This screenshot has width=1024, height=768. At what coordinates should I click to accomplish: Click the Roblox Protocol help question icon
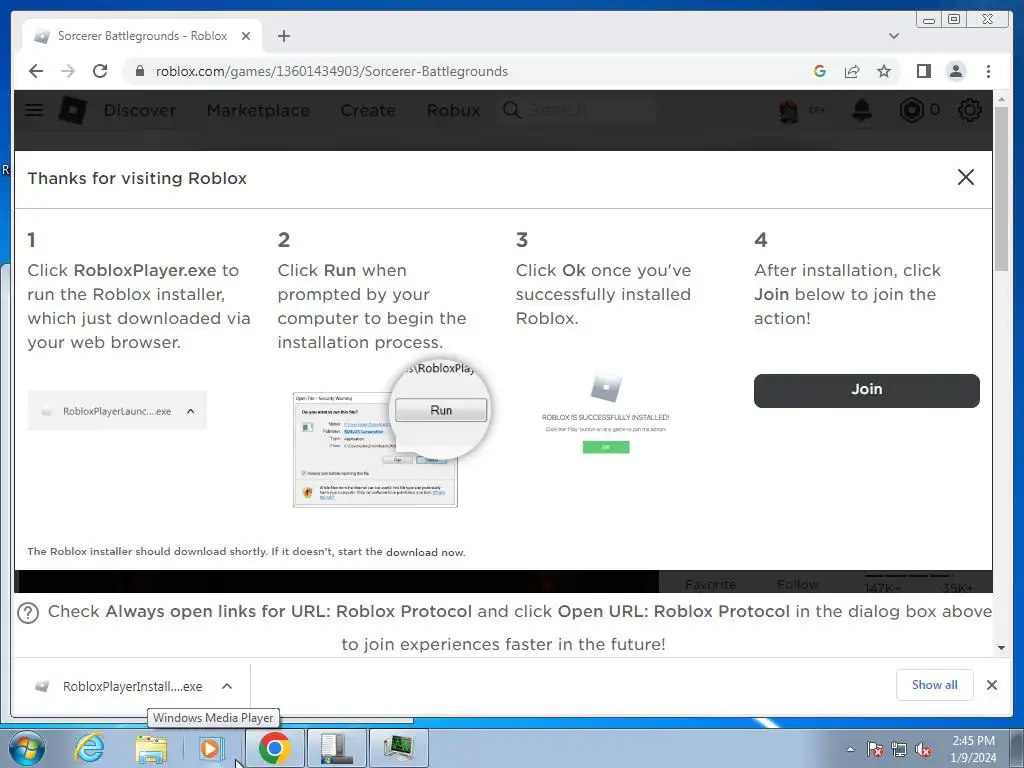coord(27,613)
